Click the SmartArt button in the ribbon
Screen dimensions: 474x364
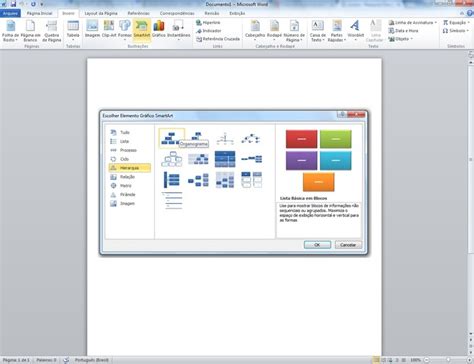tap(142, 29)
